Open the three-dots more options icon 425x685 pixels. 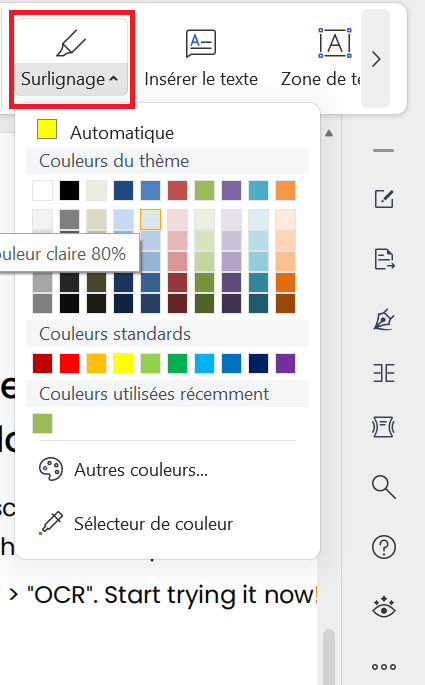pos(384,667)
